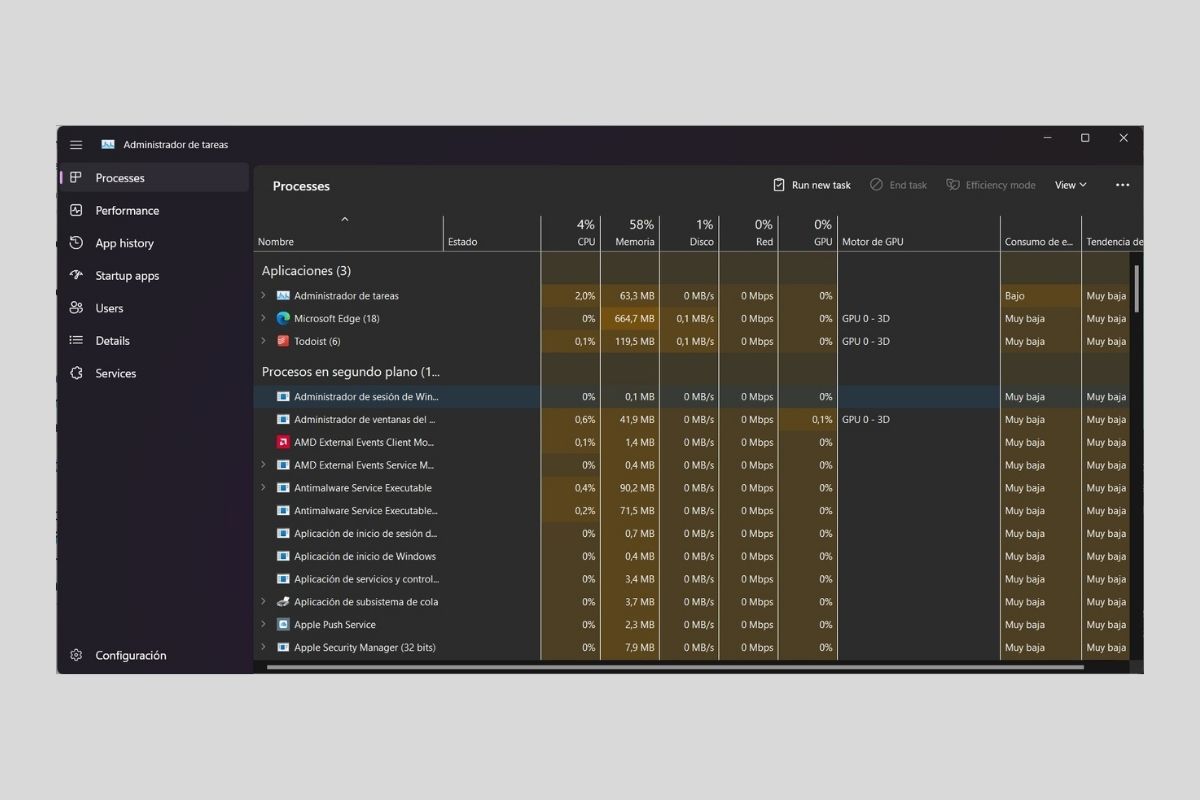The image size is (1200, 800).
Task: Select the Processes tab in sidebar
Action: [x=120, y=178]
